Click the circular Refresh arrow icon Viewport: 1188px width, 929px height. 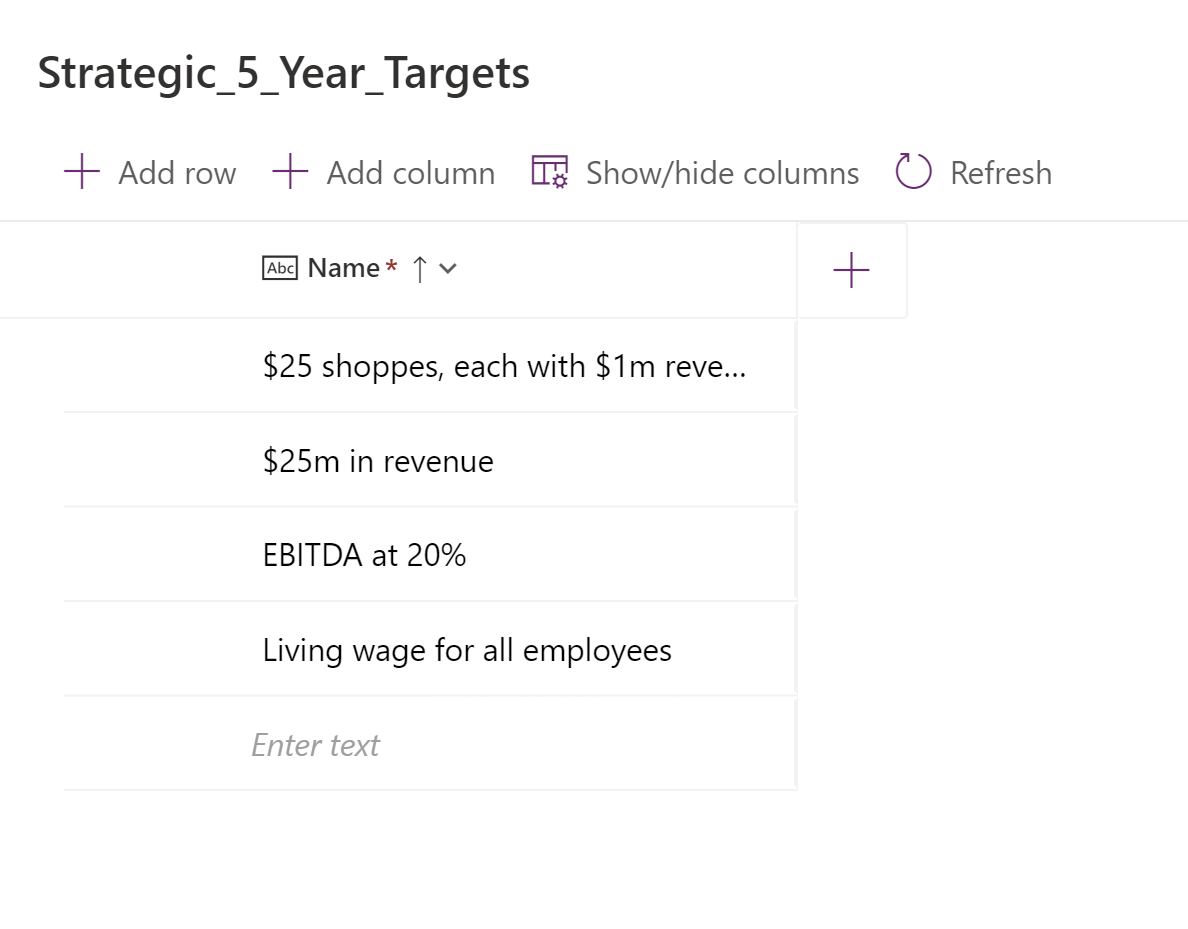(x=913, y=172)
